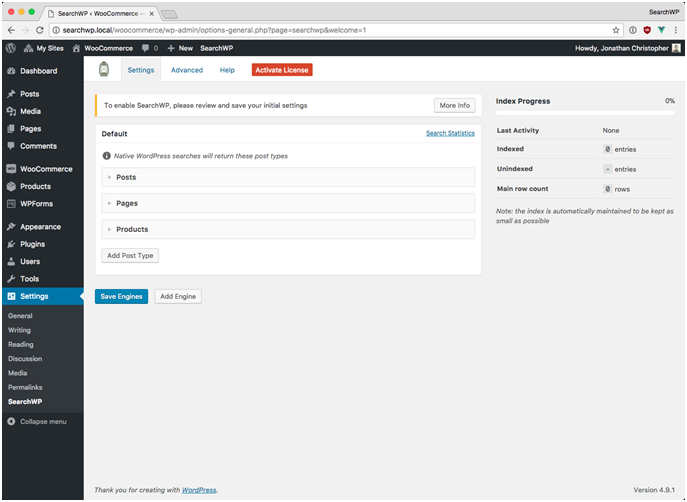The width and height of the screenshot is (687, 502).
Task: Click the 'Version 4.9.1' footer text
Action: (654, 490)
